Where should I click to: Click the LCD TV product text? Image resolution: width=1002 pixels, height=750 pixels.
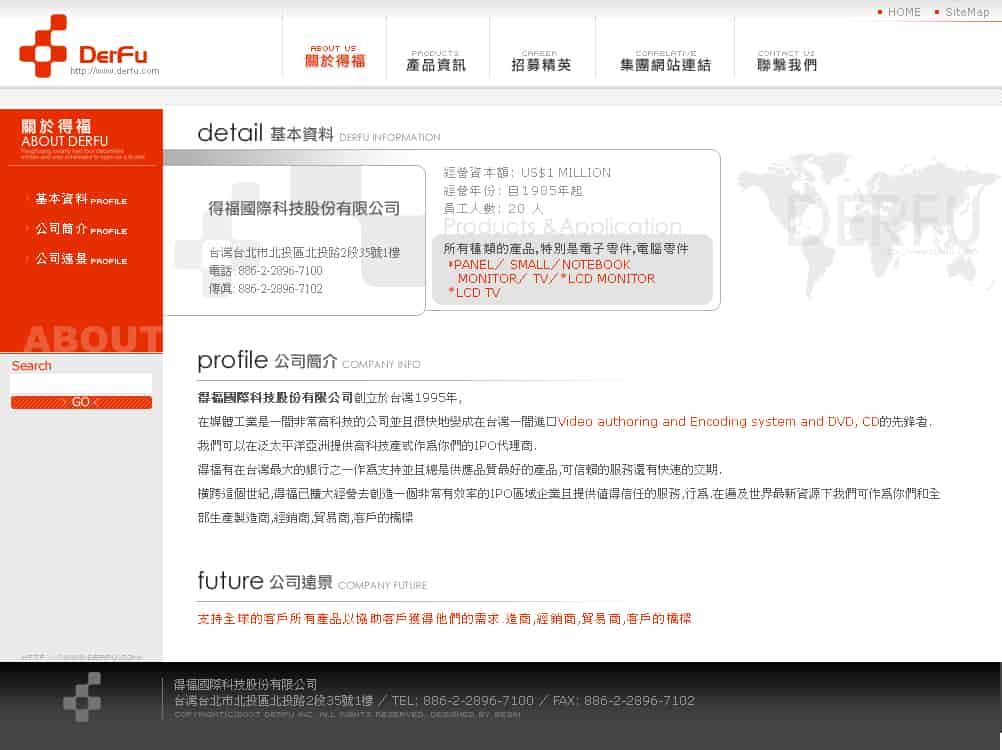[x=474, y=293]
